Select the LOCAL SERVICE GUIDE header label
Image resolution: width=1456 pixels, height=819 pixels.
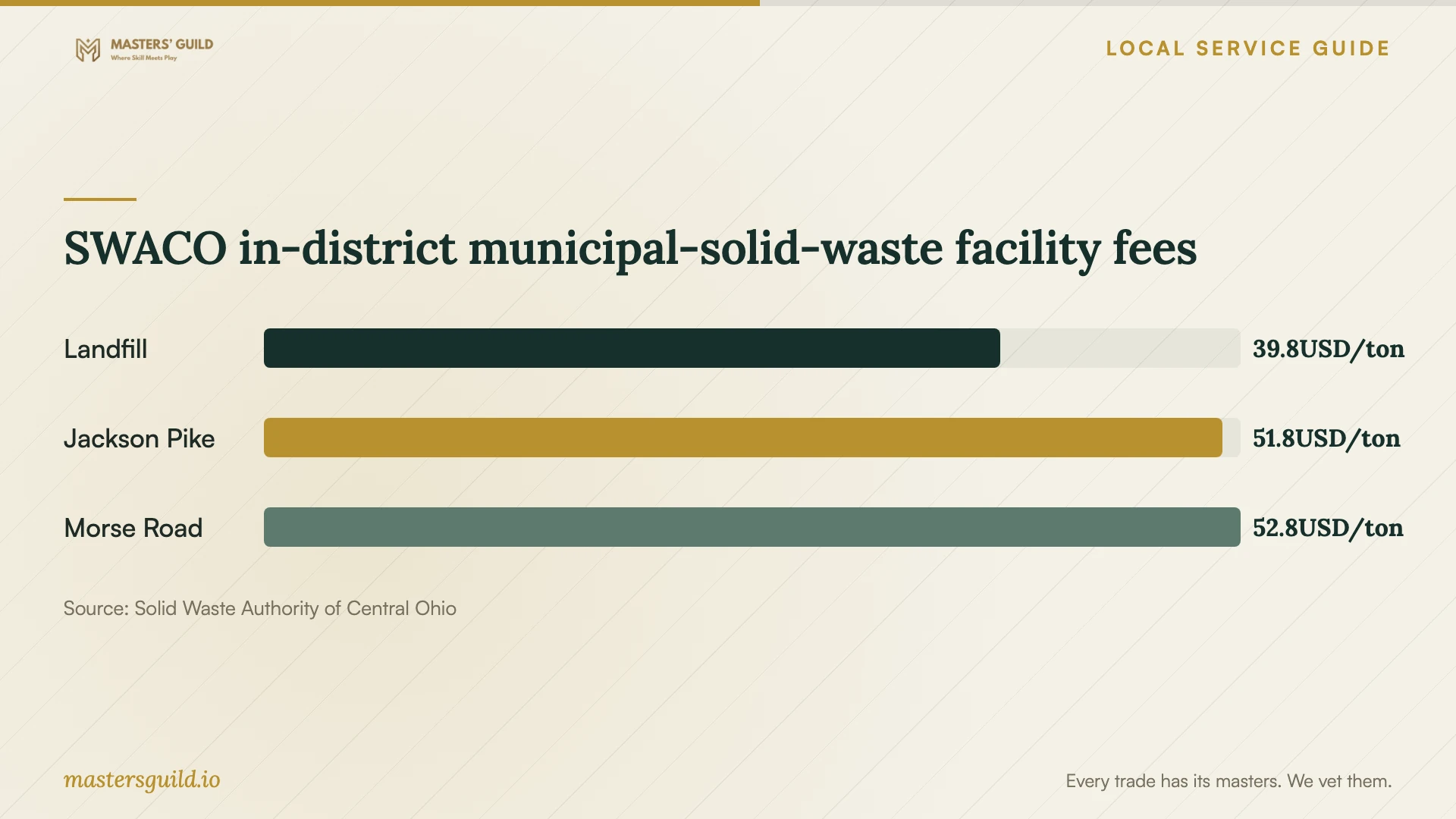pos(1247,49)
